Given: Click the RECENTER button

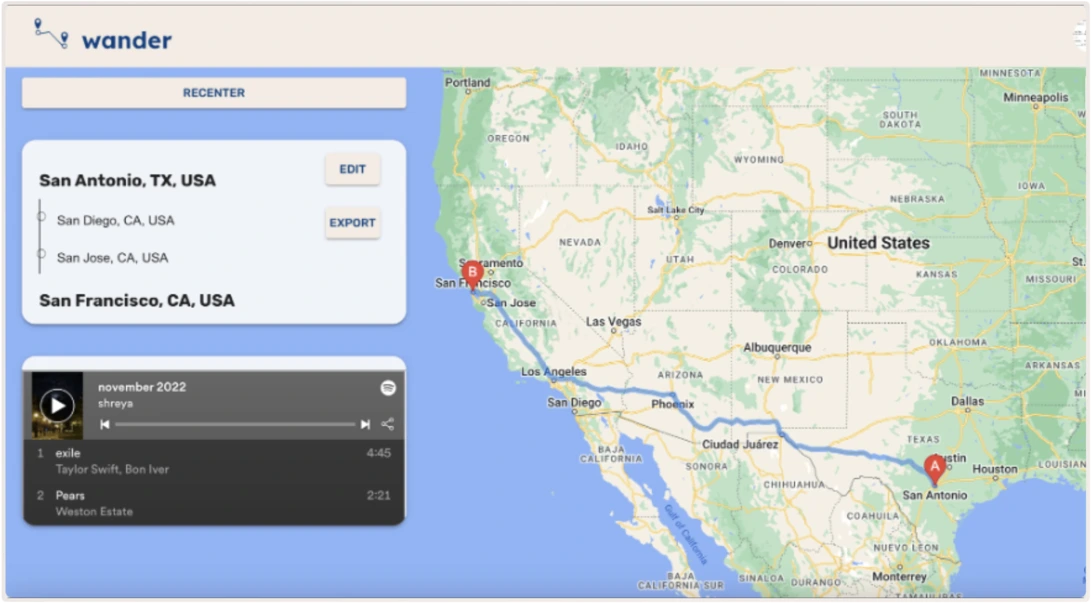Looking at the screenshot, I should (x=214, y=93).
